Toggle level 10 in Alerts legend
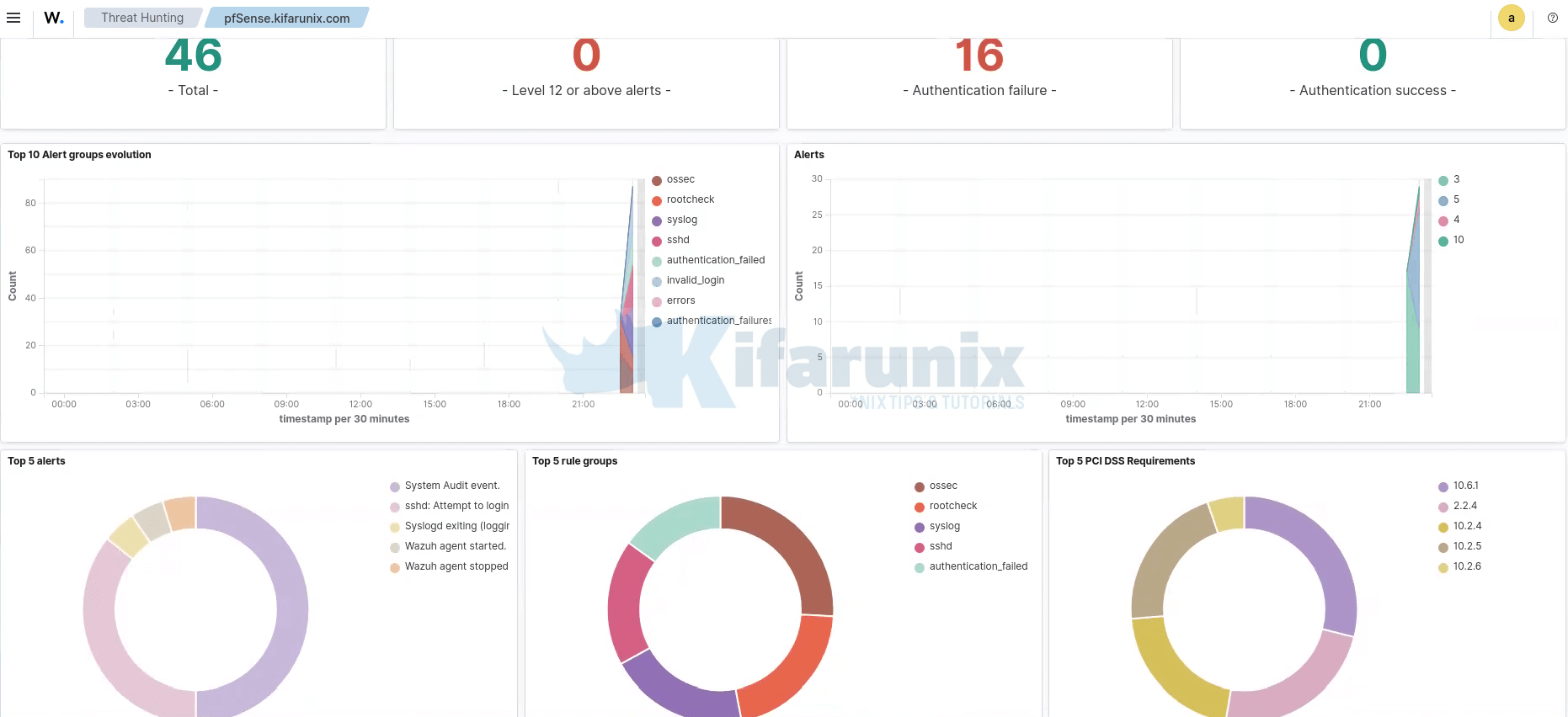Image resolution: width=1568 pixels, height=717 pixels. 1458,240
